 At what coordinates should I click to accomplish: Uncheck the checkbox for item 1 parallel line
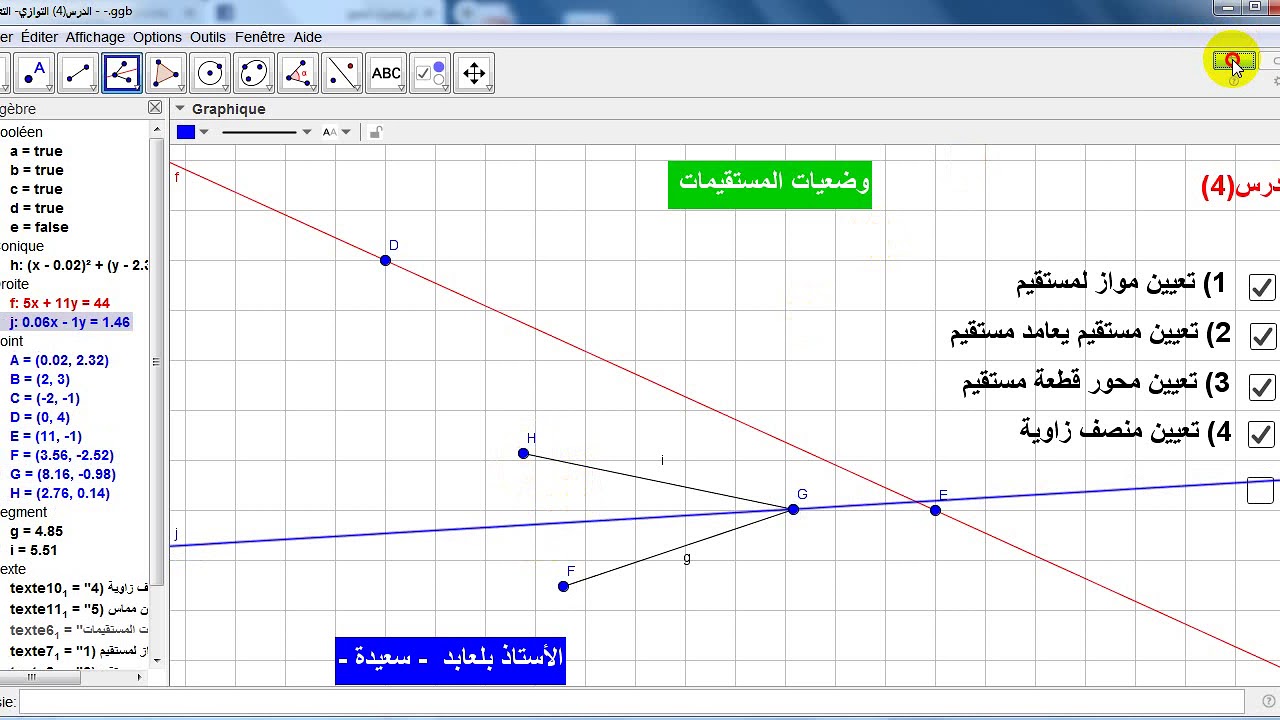1262,287
